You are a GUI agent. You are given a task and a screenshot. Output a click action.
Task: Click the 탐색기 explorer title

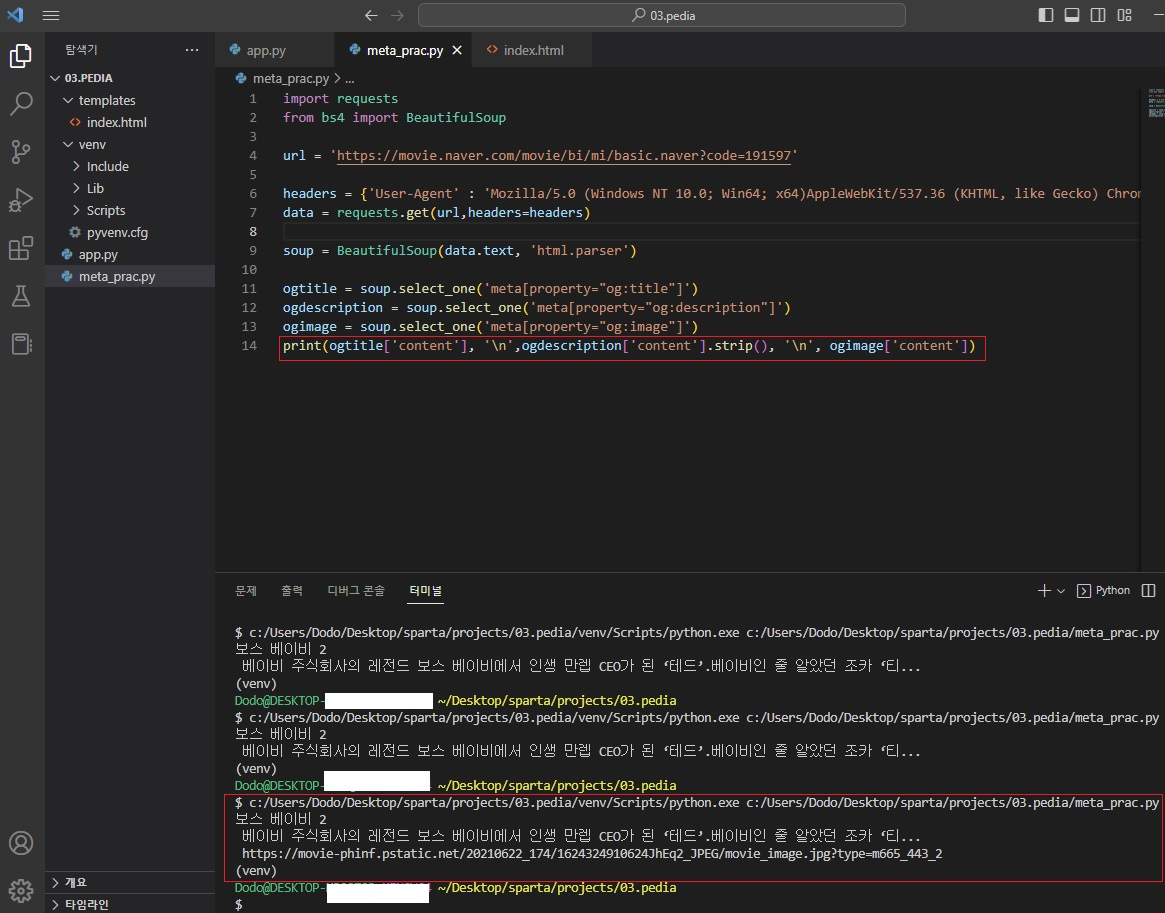(81, 50)
